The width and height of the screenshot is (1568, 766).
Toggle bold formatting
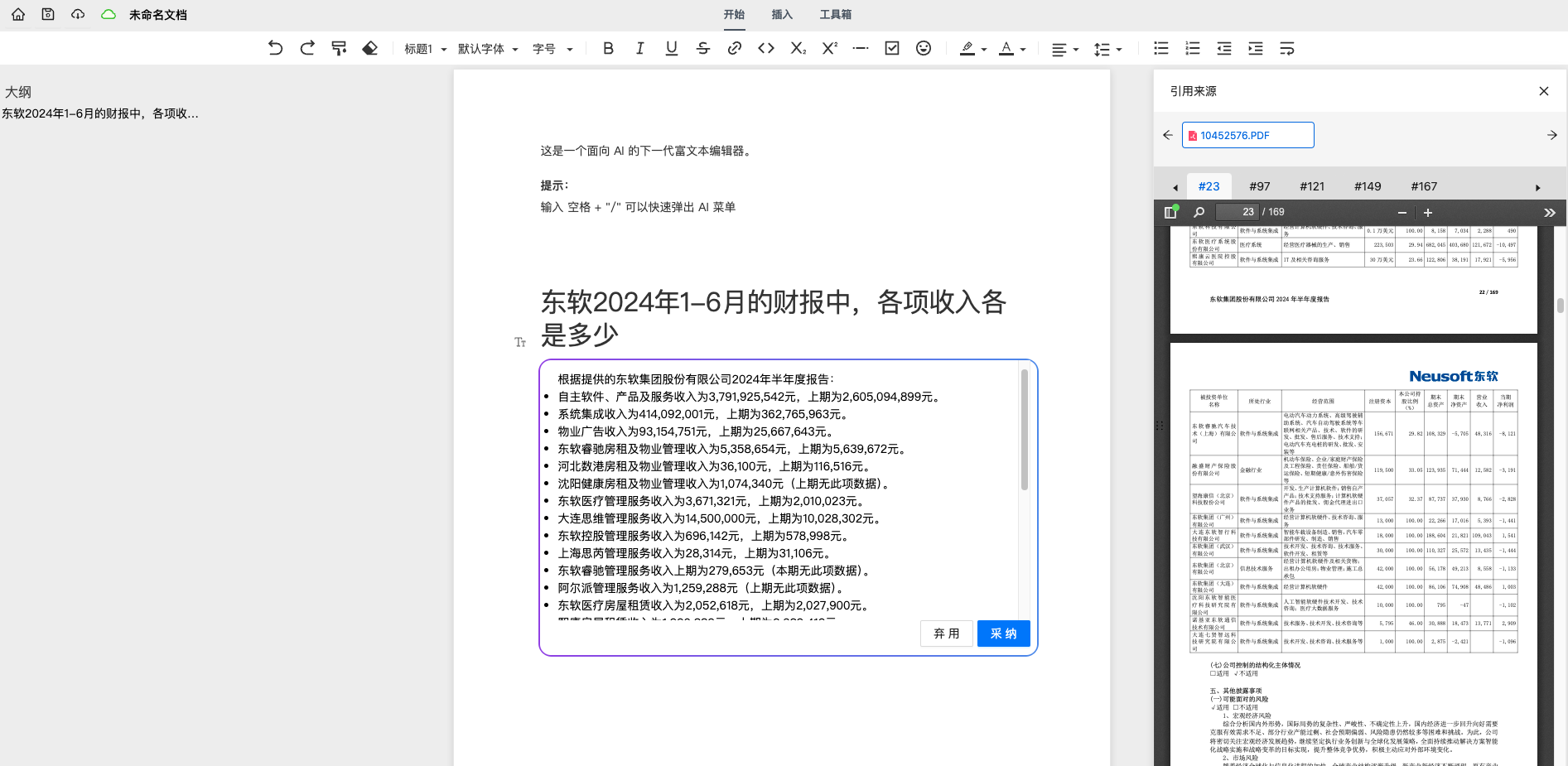609,48
